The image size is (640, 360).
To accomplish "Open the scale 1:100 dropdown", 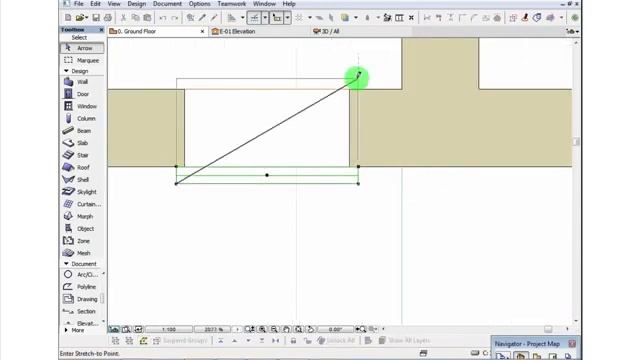I will (169, 329).
